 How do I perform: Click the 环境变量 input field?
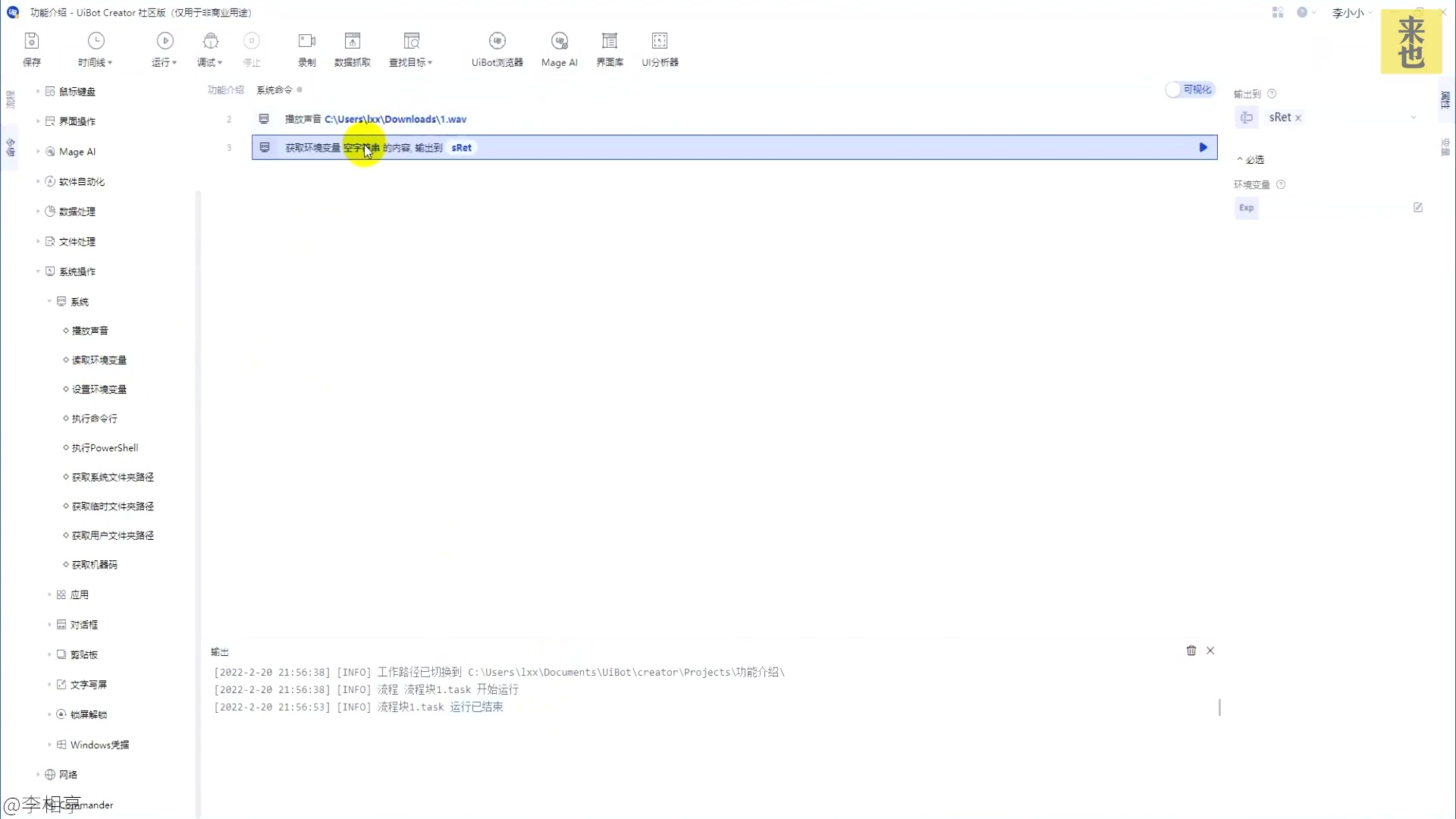coord(1335,208)
